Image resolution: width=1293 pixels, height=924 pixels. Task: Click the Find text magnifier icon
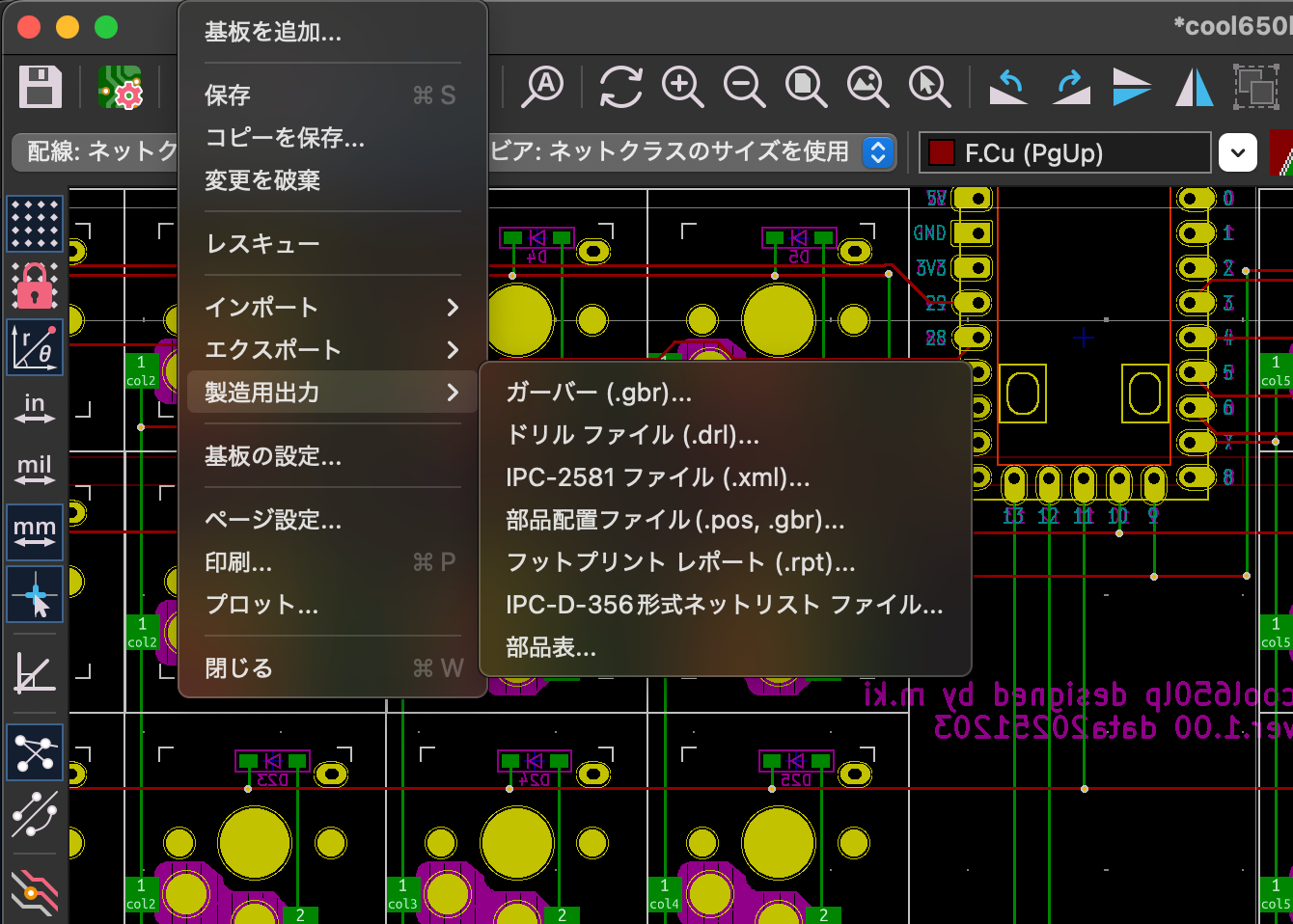543,87
